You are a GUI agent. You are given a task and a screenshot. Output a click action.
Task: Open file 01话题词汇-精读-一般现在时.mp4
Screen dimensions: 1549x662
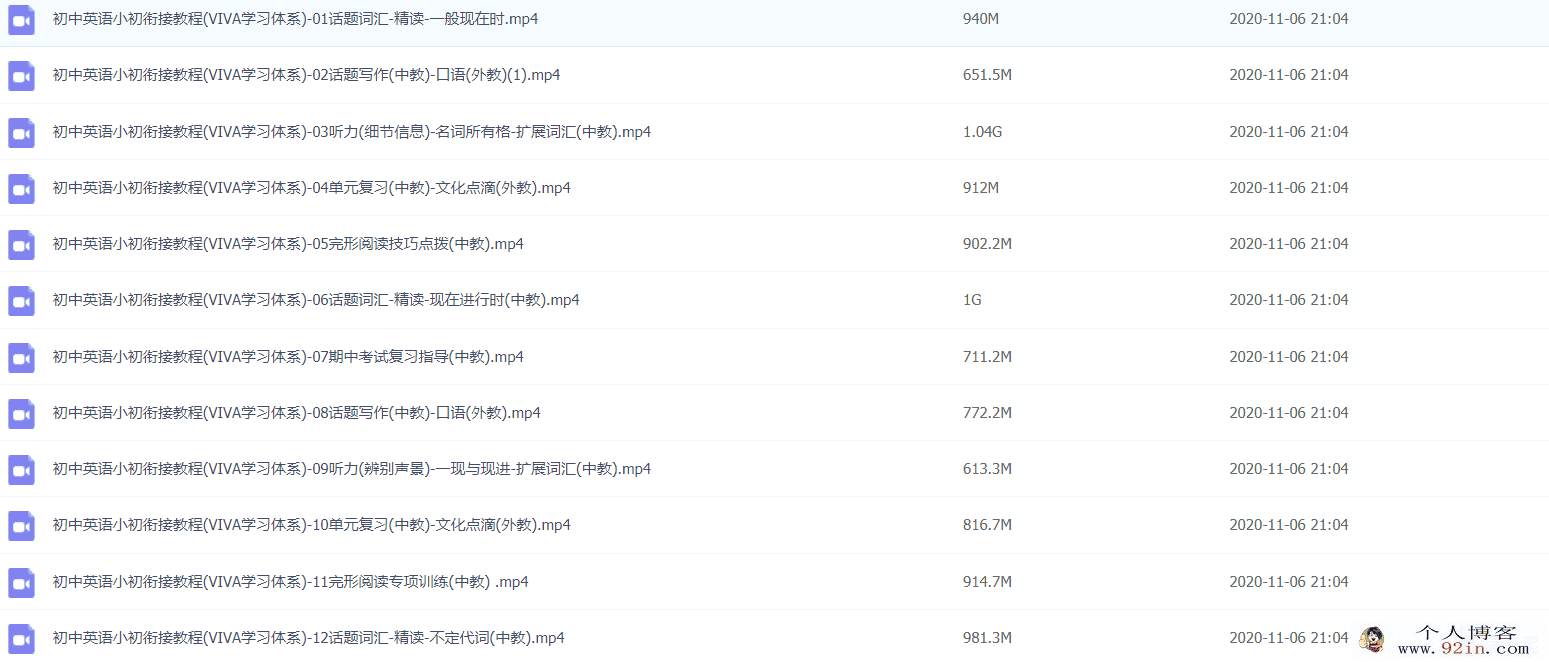296,19
